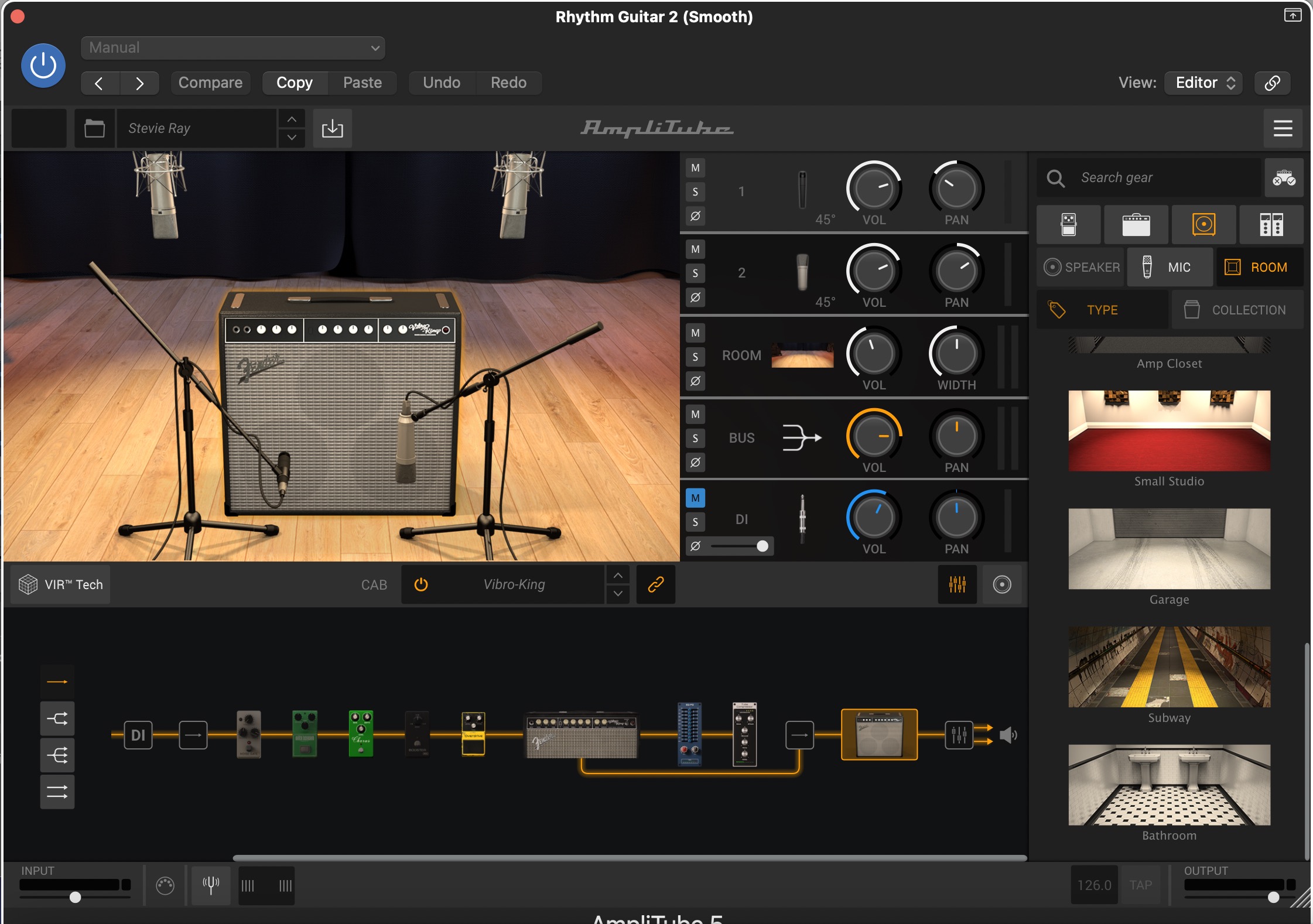This screenshot has width=1313, height=924.
Task: Click the Undo button
Action: click(x=442, y=83)
